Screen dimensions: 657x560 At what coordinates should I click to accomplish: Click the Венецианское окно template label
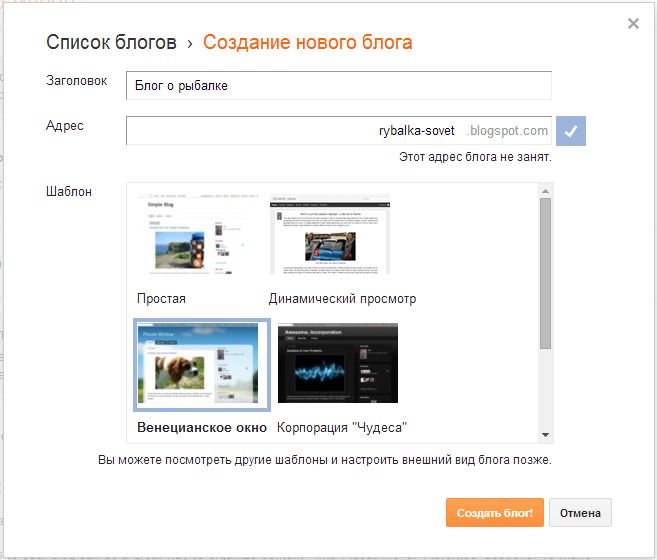(202, 427)
